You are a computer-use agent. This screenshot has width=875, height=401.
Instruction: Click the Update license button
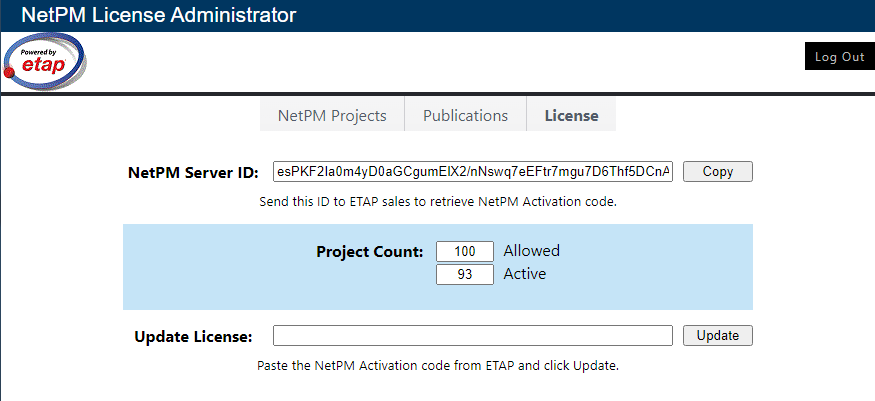718,336
